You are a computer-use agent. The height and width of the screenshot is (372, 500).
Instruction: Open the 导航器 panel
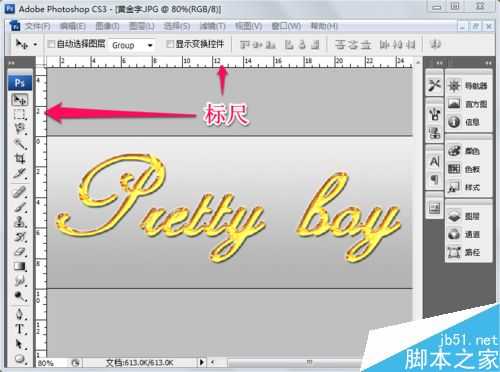coord(468,86)
